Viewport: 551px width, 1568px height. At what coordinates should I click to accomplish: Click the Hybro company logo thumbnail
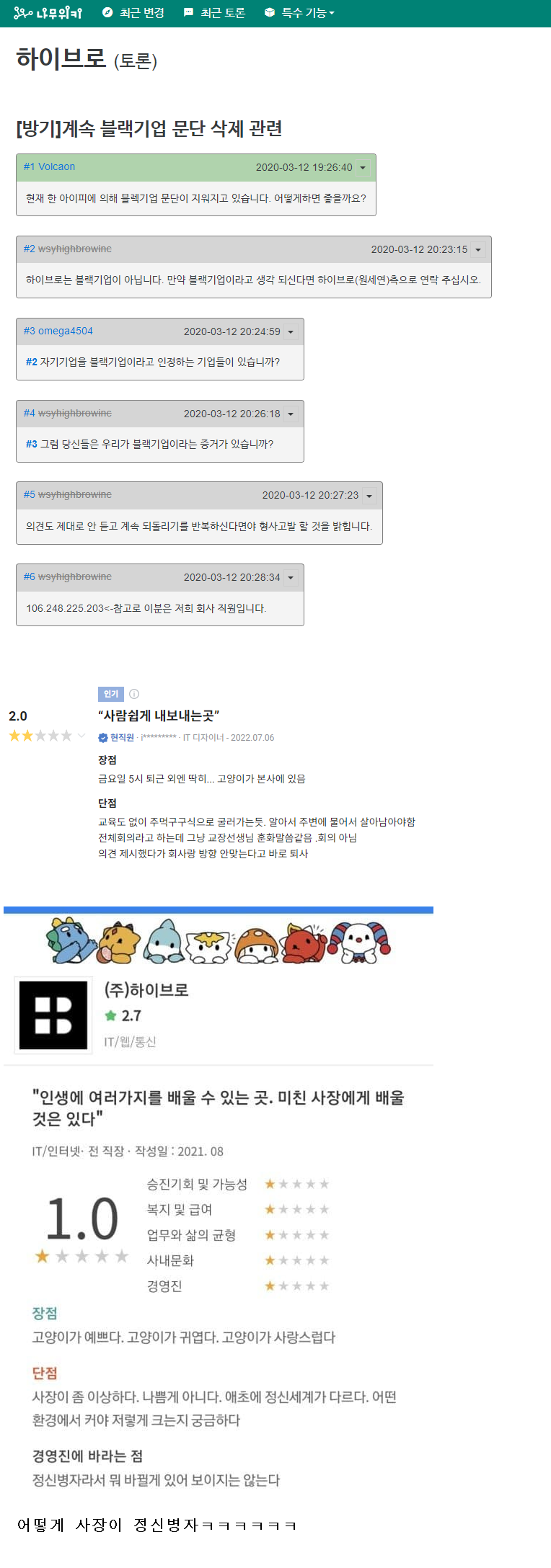(53, 1015)
